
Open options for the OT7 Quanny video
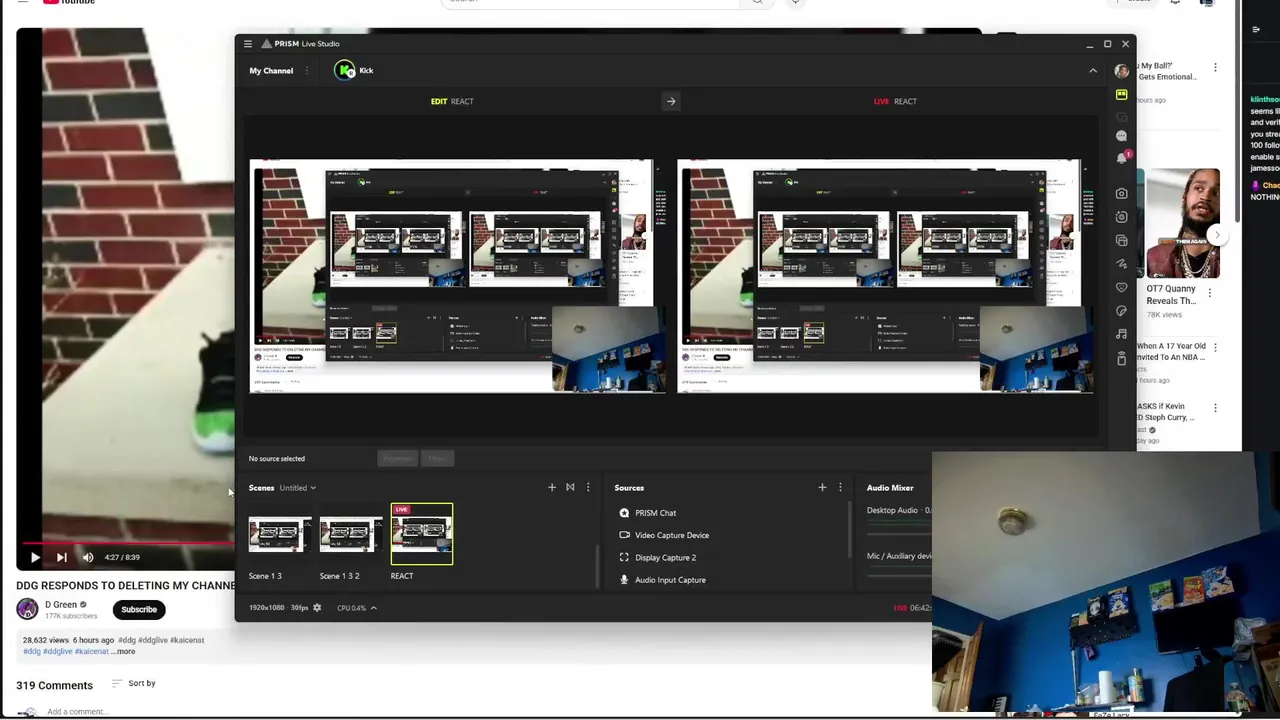pos(1210,293)
